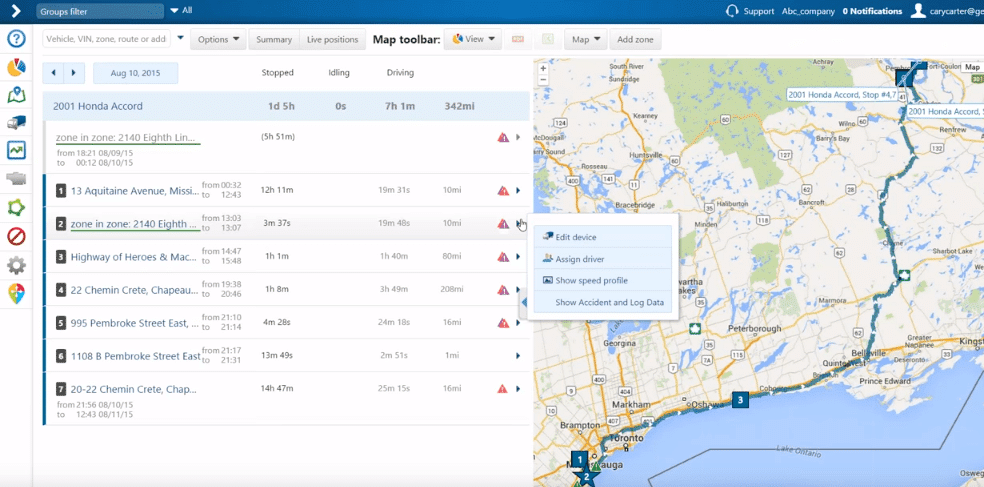Open the red Rules prohibition sidebar icon
The width and height of the screenshot is (984, 487).
[16, 237]
